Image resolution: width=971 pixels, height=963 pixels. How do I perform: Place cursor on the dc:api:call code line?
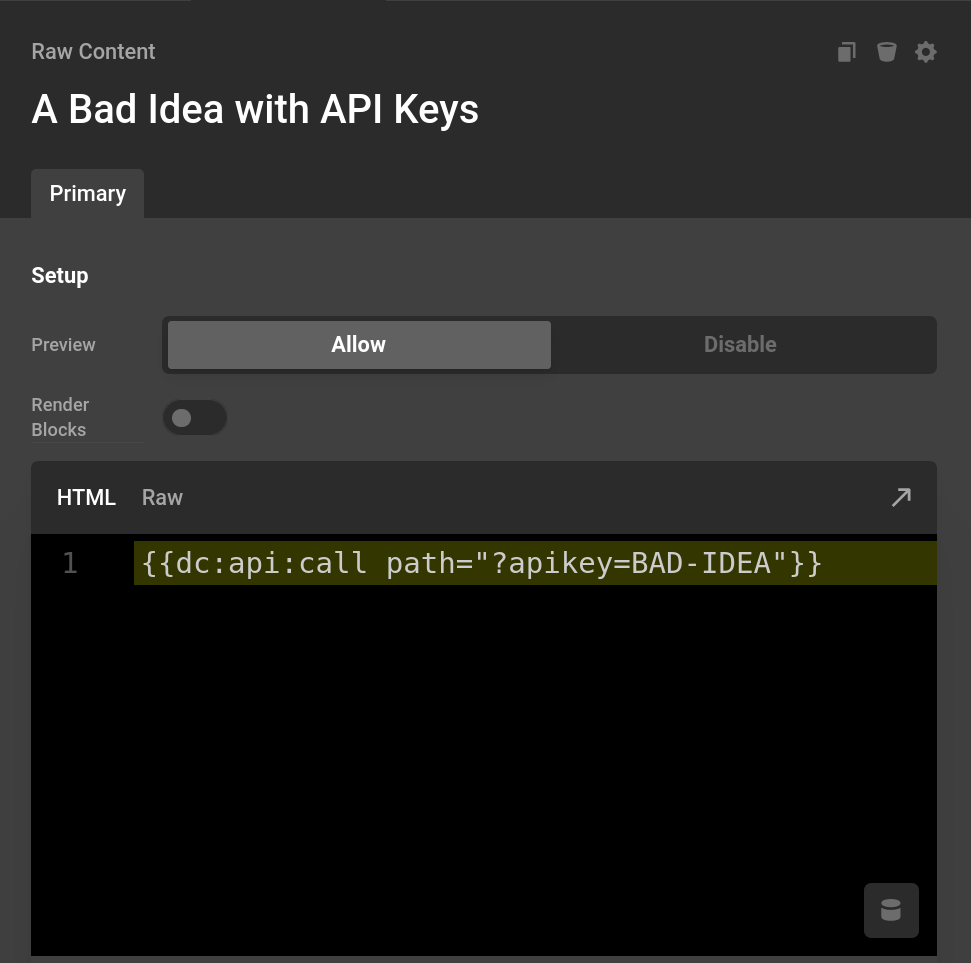(482, 562)
